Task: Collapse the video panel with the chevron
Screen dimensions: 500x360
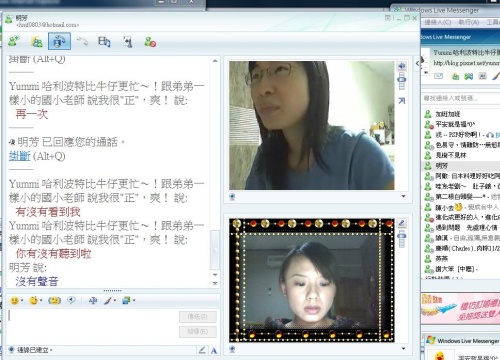Action: (x=417, y=63)
